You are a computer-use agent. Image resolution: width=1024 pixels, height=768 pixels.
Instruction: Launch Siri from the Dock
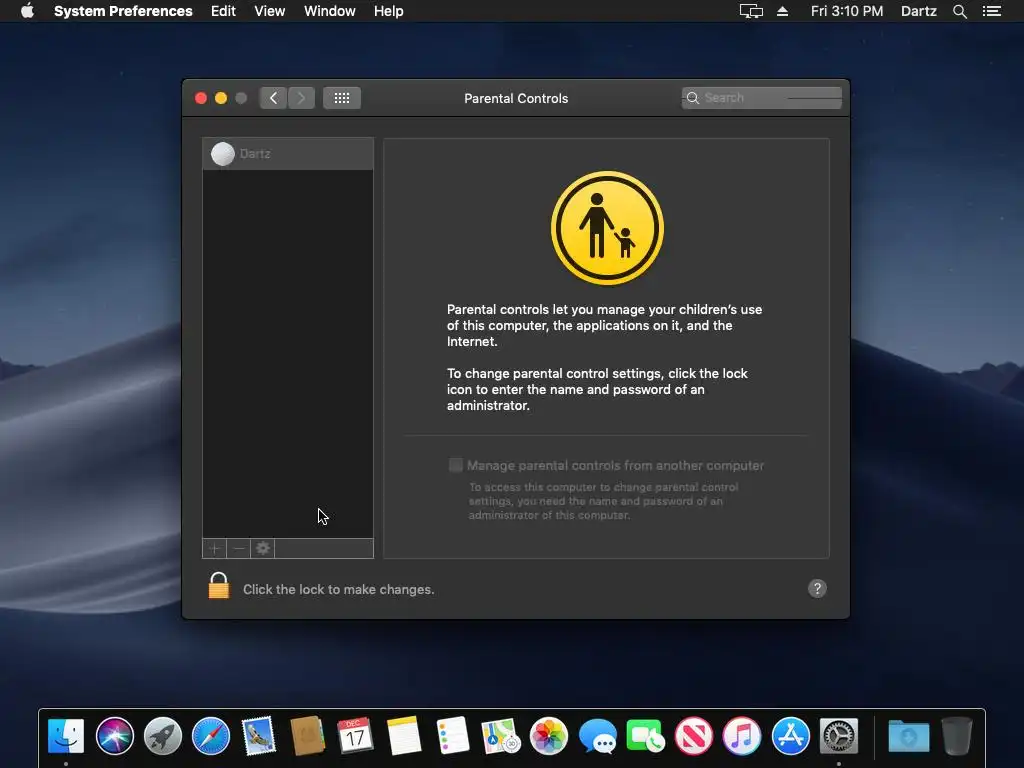pos(114,736)
